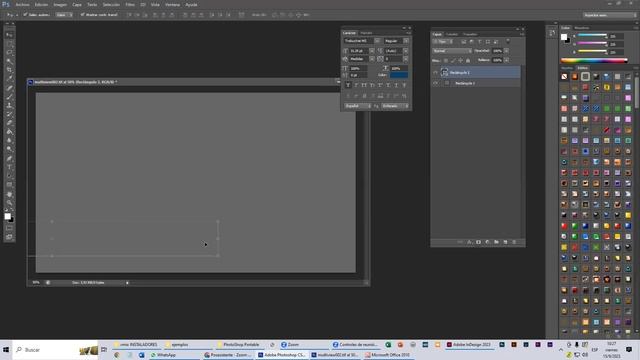Select the Eyedropper tool
Viewport: 640px width, 360px height.
(x=9, y=78)
